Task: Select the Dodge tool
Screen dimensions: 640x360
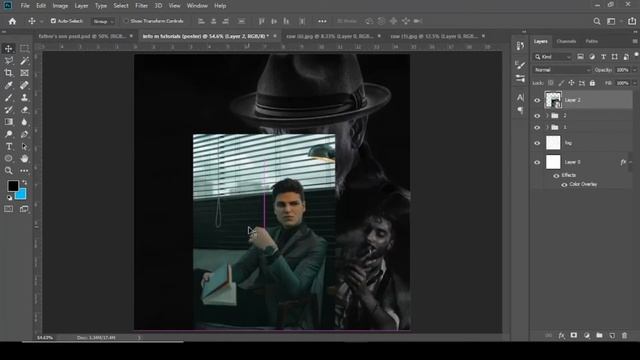Action: click(9, 134)
